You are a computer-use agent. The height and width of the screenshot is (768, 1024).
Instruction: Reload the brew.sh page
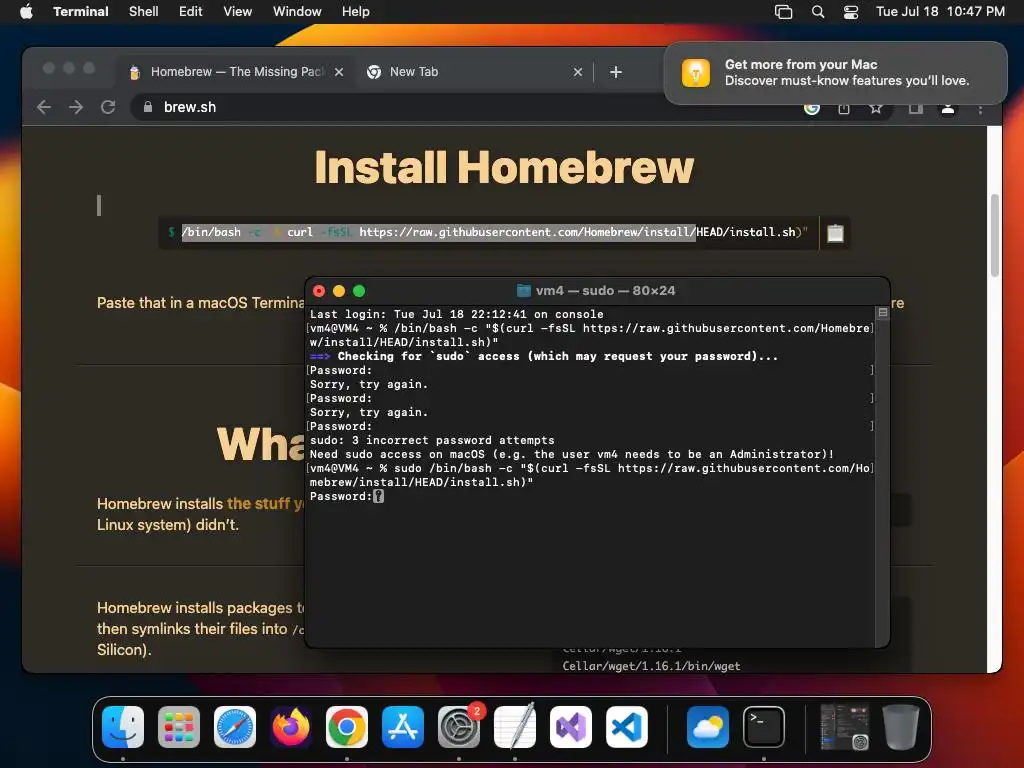coord(108,107)
